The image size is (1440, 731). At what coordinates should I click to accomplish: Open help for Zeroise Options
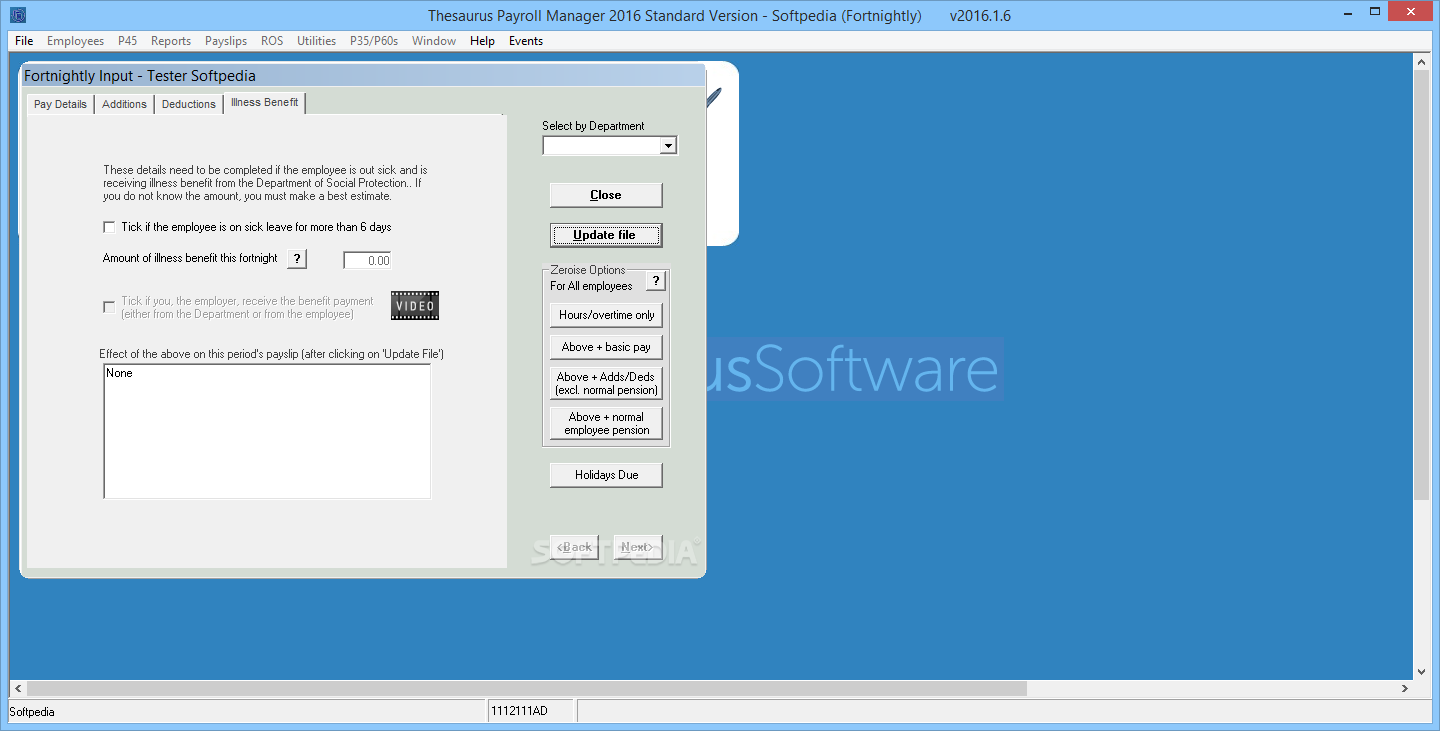[656, 281]
